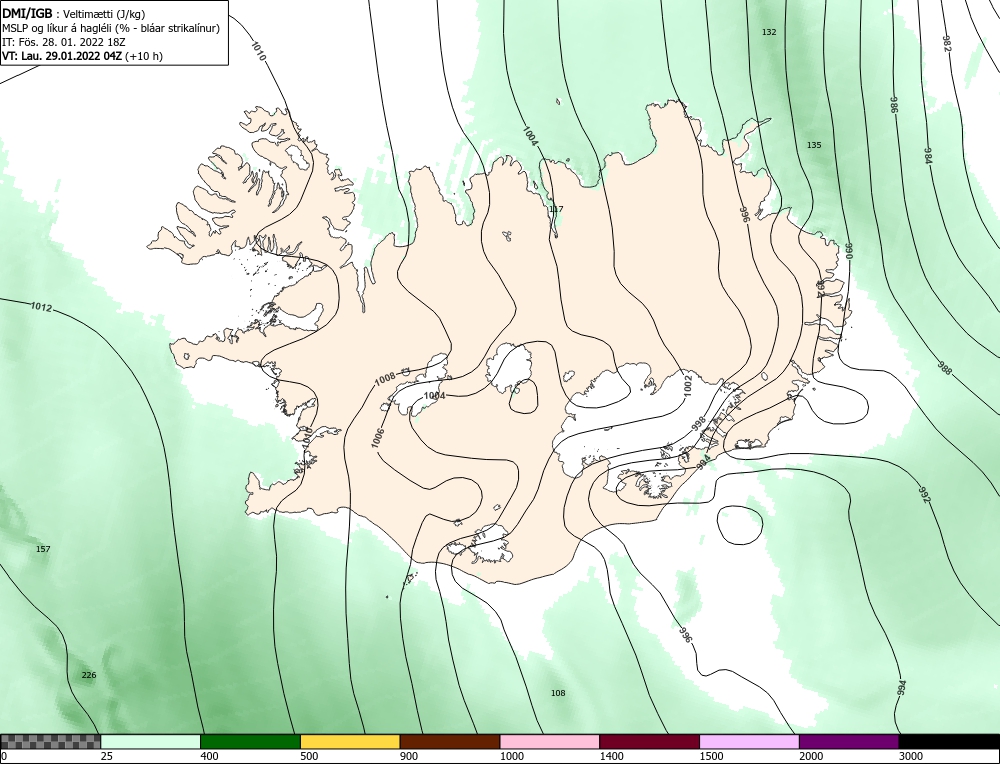Select the black legend swatch above 3000
The width and height of the screenshot is (1000, 764).
[x=949, y=741]
